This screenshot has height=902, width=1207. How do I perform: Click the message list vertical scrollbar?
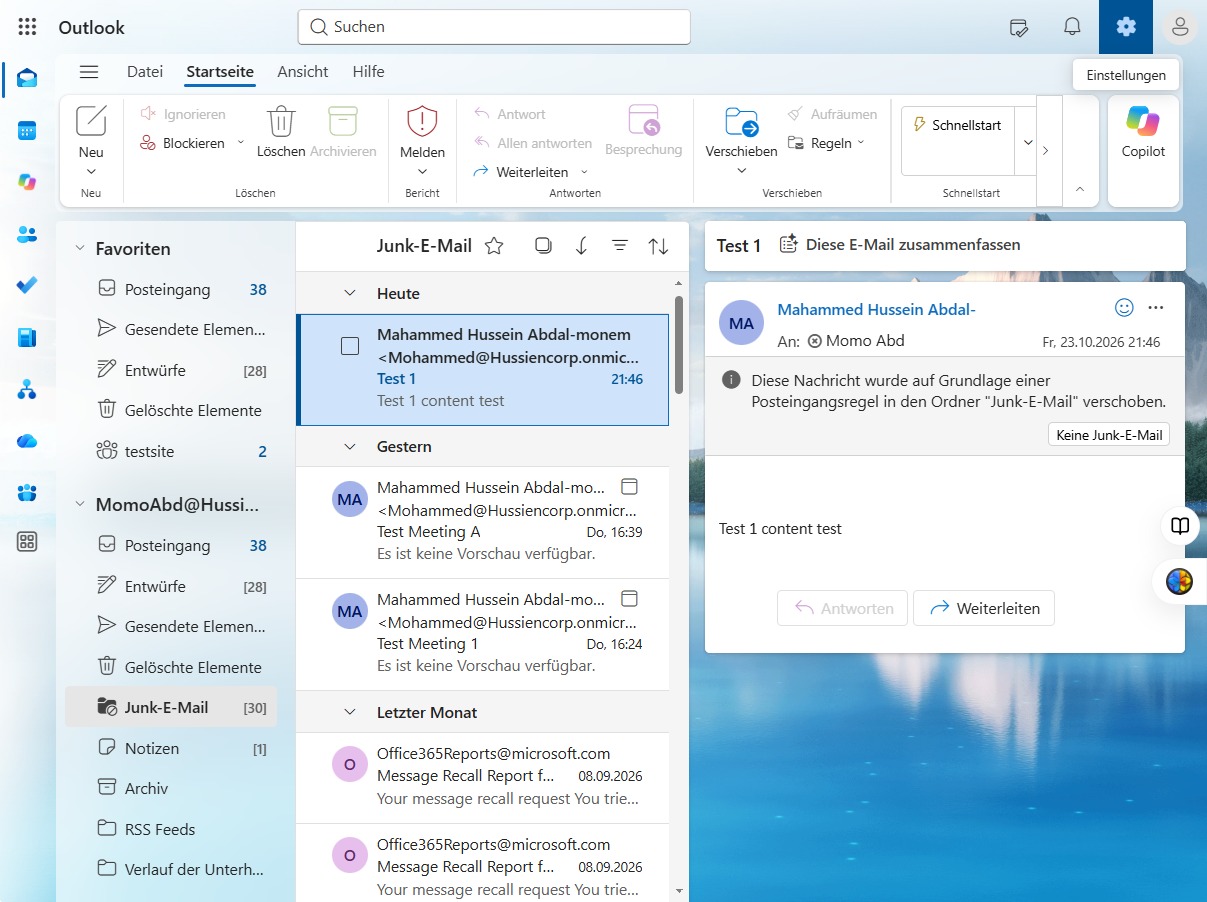(680, 344)
